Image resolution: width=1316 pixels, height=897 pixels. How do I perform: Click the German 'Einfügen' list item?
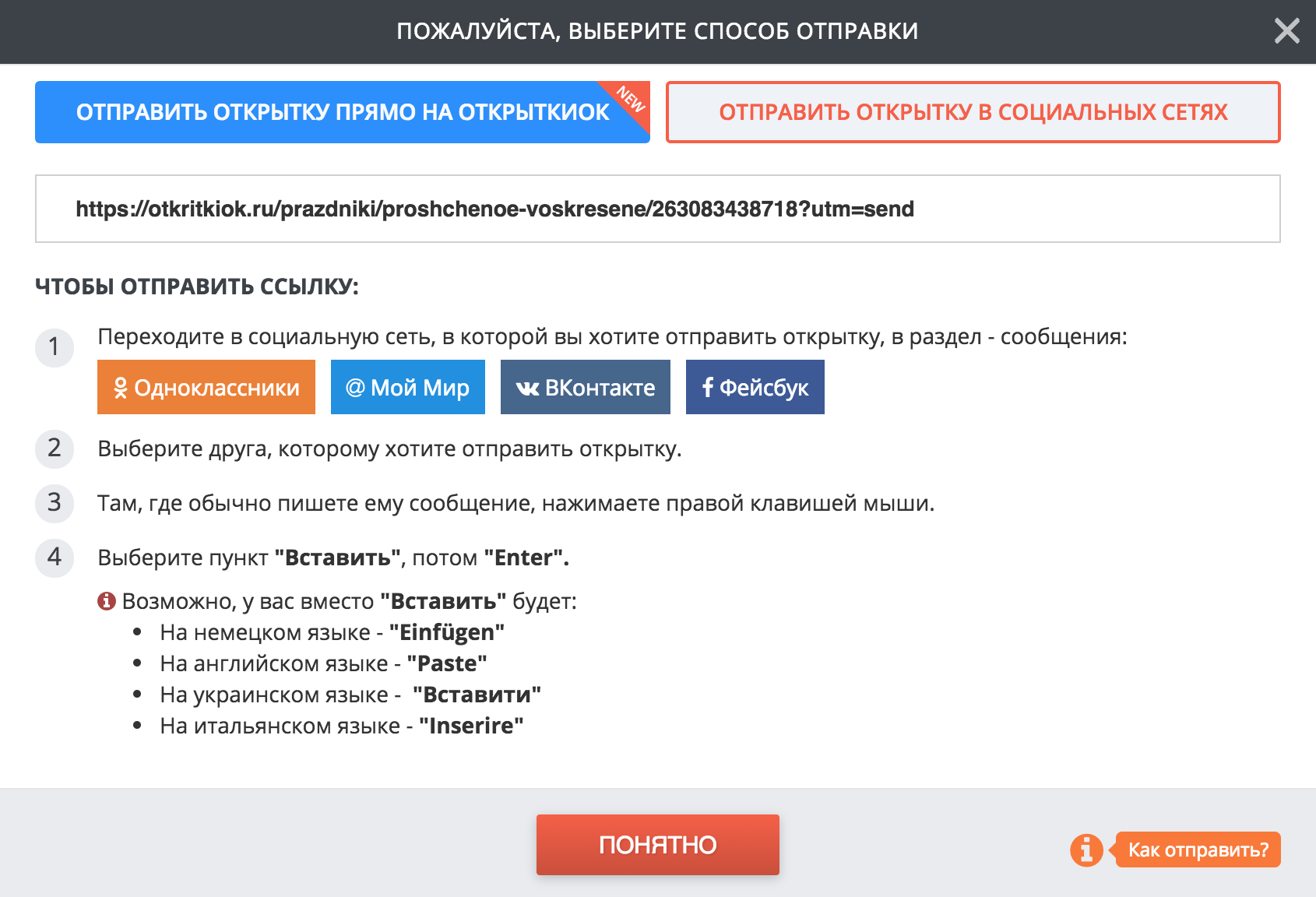333,632
